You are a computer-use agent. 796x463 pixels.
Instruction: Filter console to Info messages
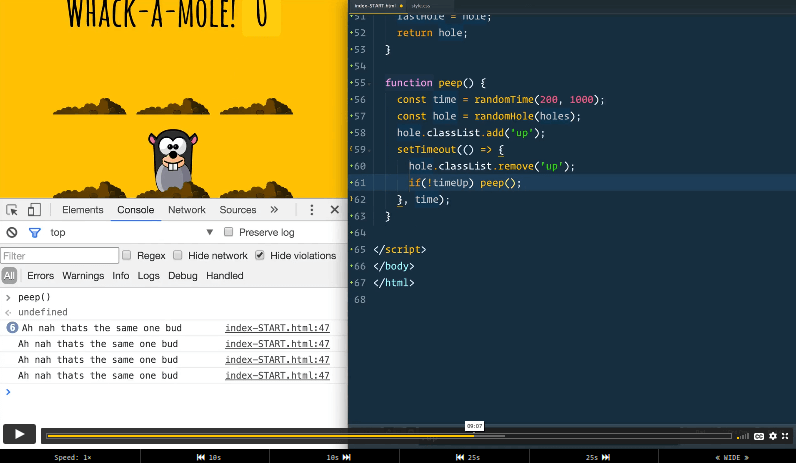[x=121, y=276]
